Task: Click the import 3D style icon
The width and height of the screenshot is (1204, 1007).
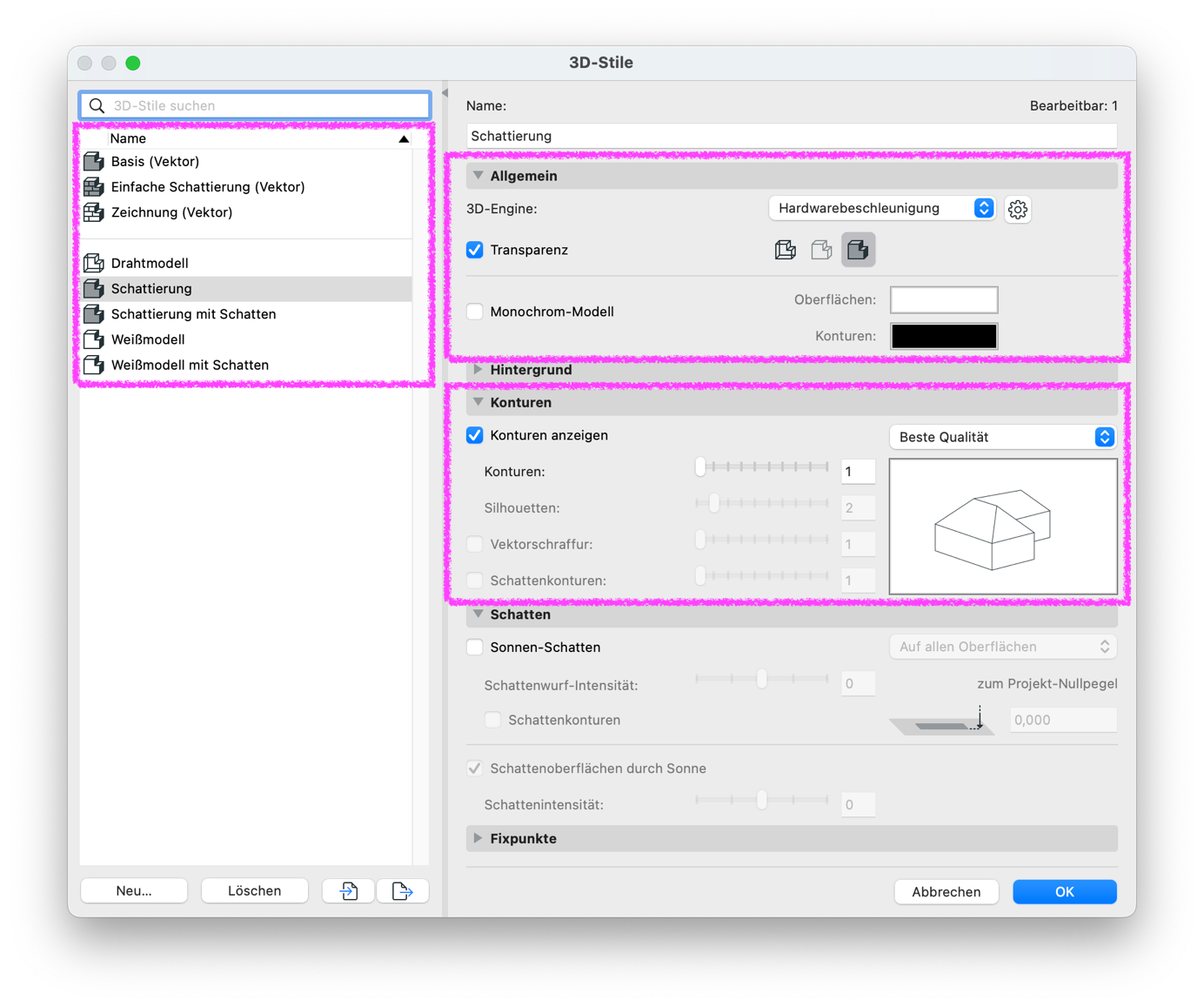Action: [x=349, y=890]
